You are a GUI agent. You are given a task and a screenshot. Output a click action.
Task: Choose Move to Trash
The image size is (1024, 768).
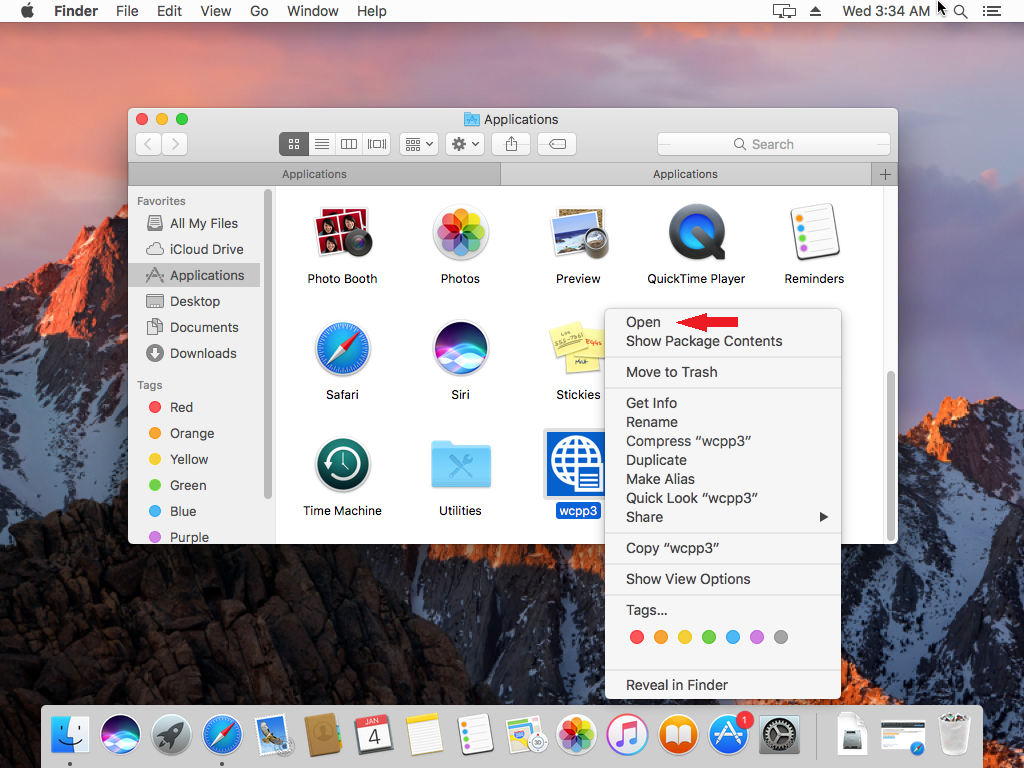(x=723, y=372)
